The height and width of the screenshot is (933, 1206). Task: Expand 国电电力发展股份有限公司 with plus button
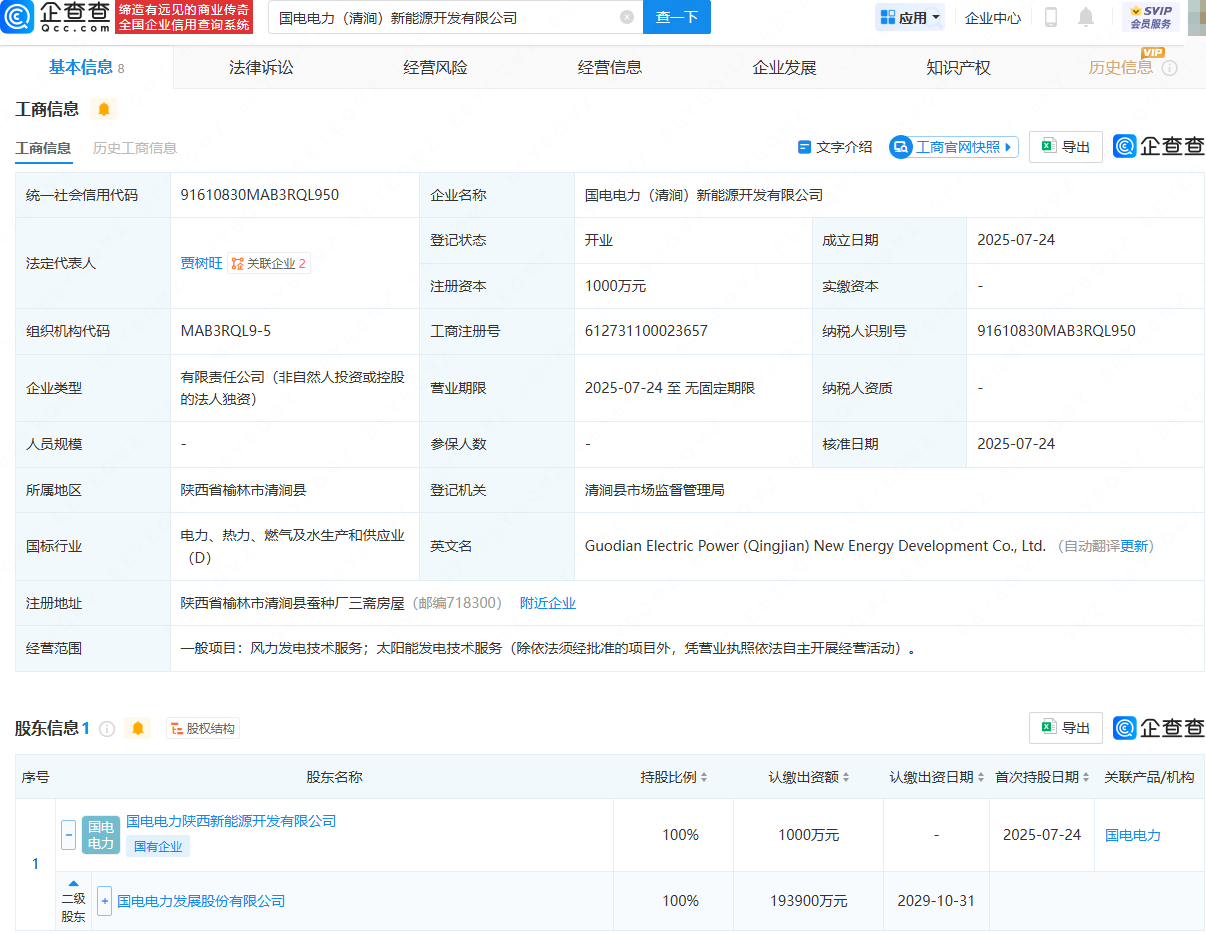pyautogui.click(x=104, y=901)
